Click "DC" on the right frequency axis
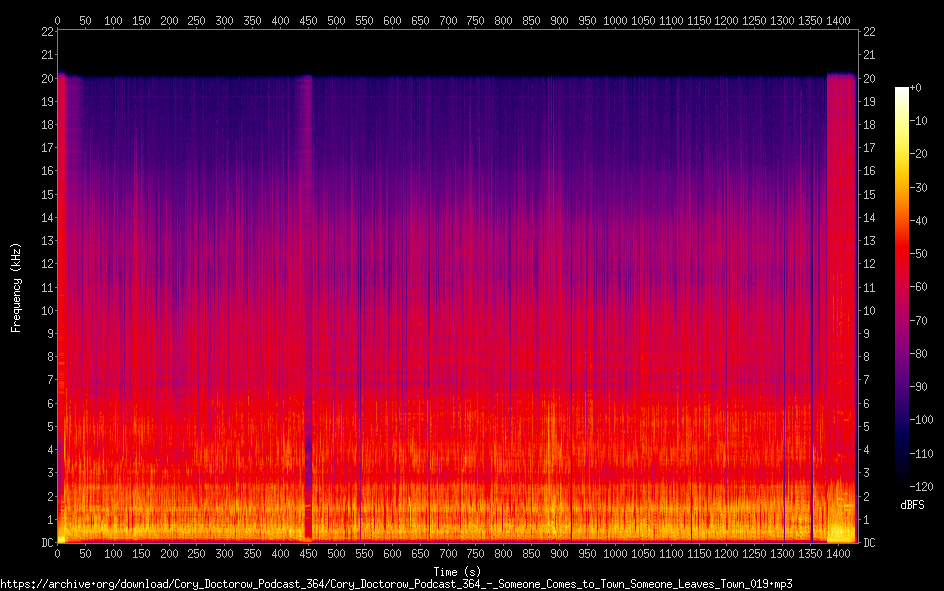 [x=869, y=543]
